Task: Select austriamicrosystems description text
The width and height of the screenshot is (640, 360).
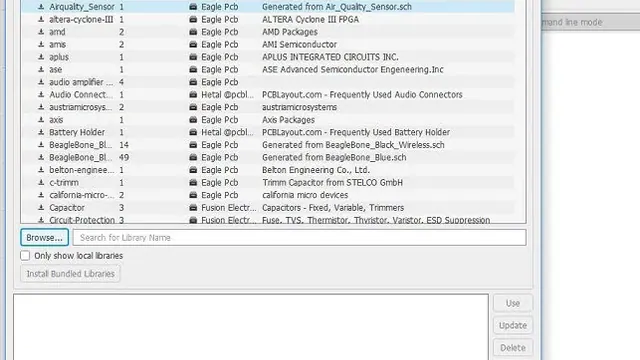Action: pos(299,107)
